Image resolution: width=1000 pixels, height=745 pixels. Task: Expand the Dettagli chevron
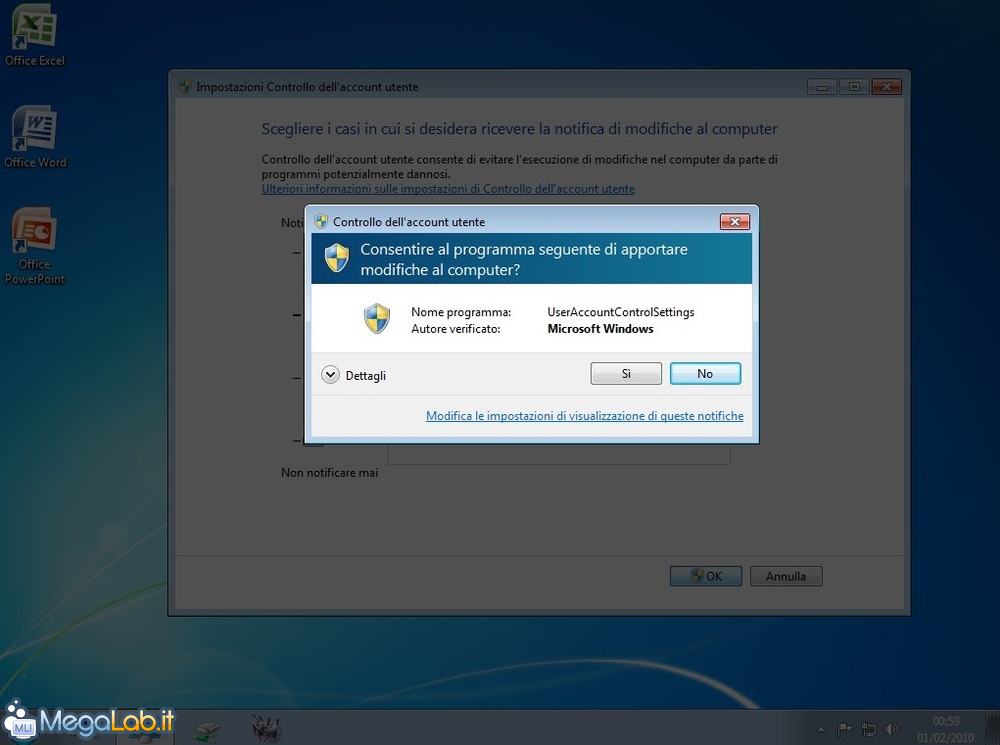point(330,375)
